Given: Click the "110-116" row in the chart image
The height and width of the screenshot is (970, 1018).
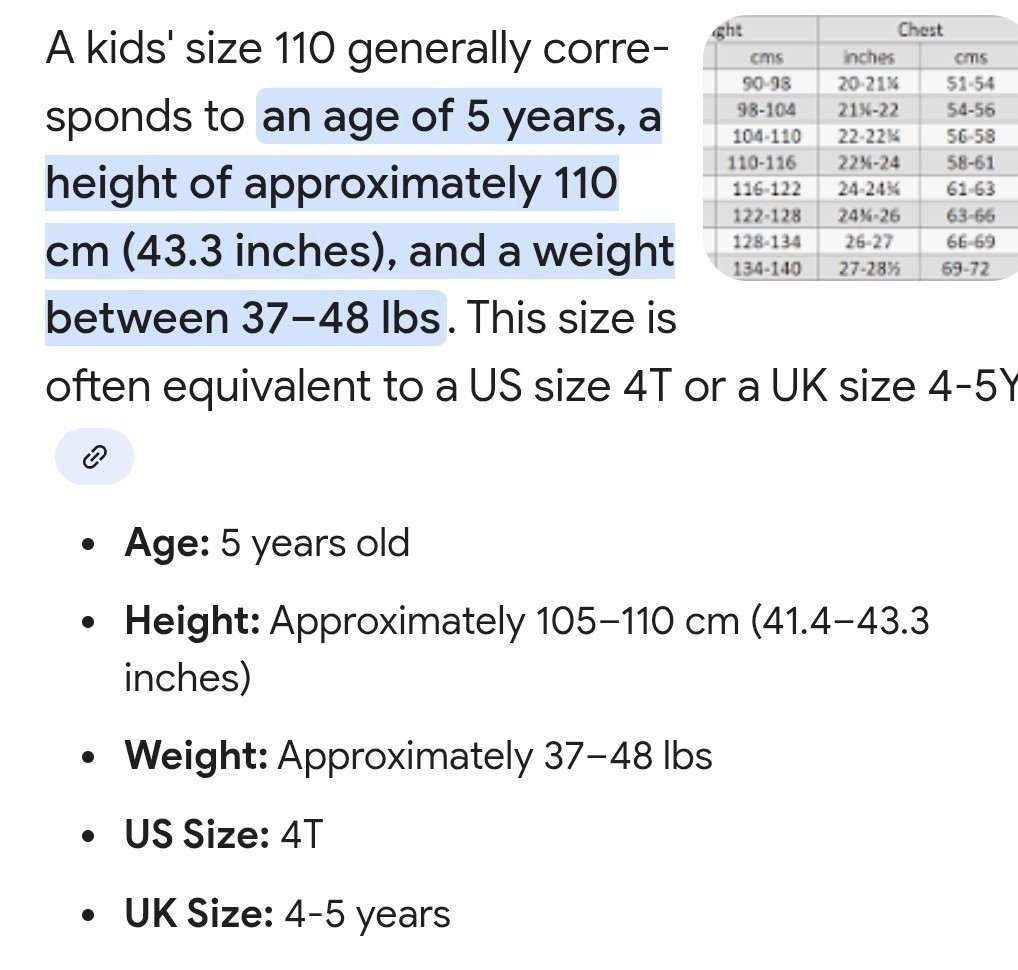Looking at the screenshot, I should click(x=765, y=162).
